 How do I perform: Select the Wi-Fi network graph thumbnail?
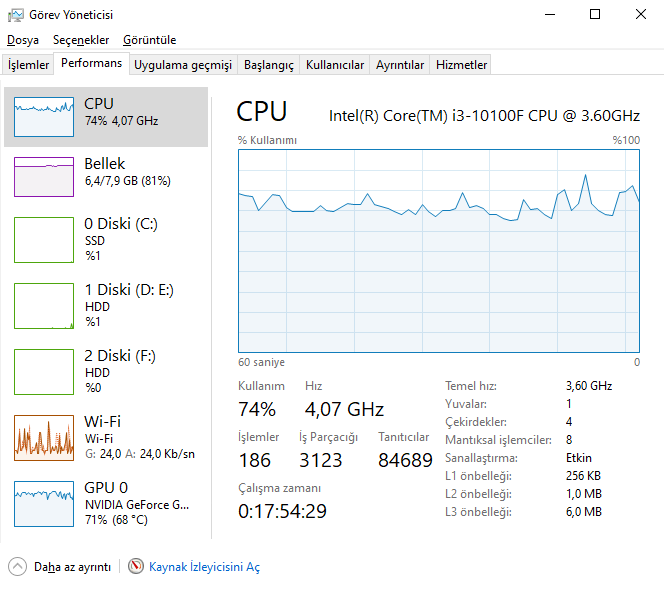click(44, 437)
